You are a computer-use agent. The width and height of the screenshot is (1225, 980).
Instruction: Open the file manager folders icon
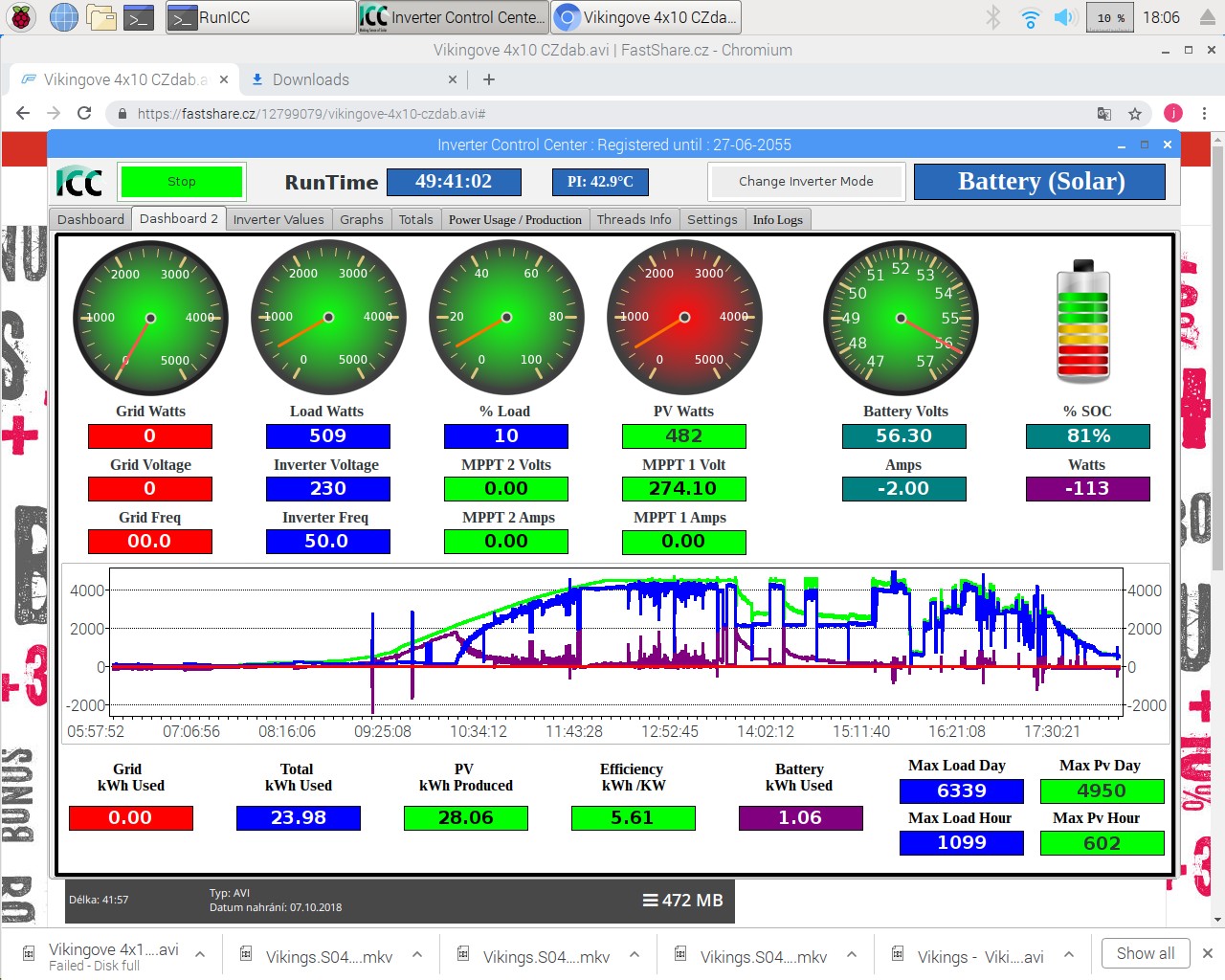pos(100,17)
